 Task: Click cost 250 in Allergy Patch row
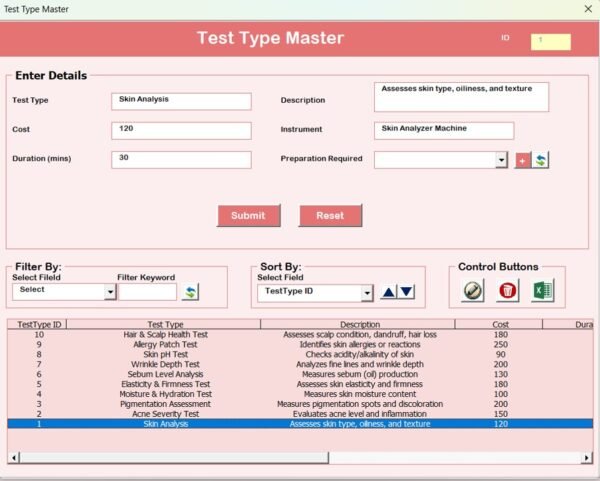tap(501, 344)
